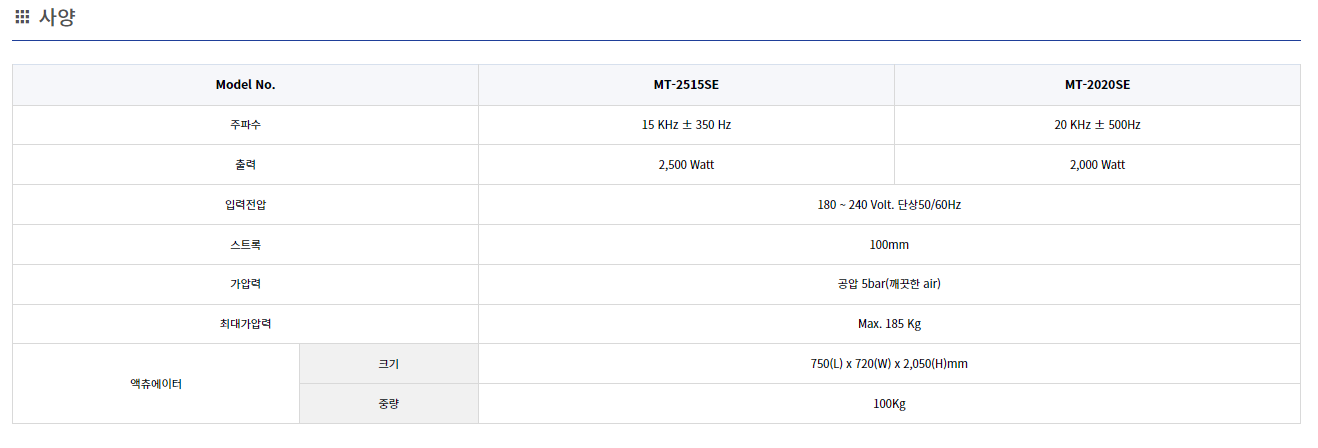Viewport: 1318px width, 448px height.
Task: Click the MT-2515SE column header
Action: click(x=686, y=85)
